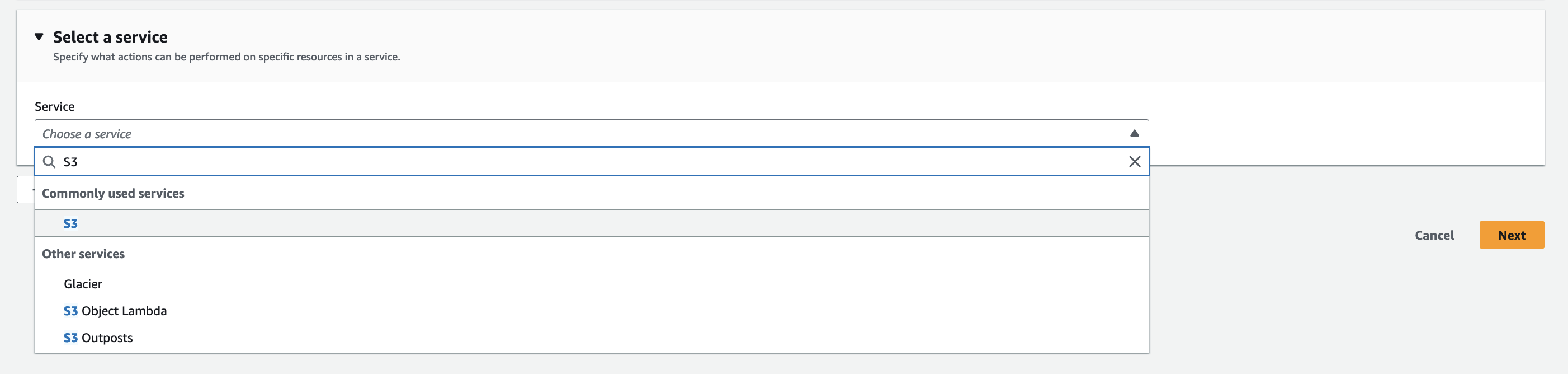The image size is (1568, 374).
Task: Select the S3 Object Lambda service
Action: (115, 310)
